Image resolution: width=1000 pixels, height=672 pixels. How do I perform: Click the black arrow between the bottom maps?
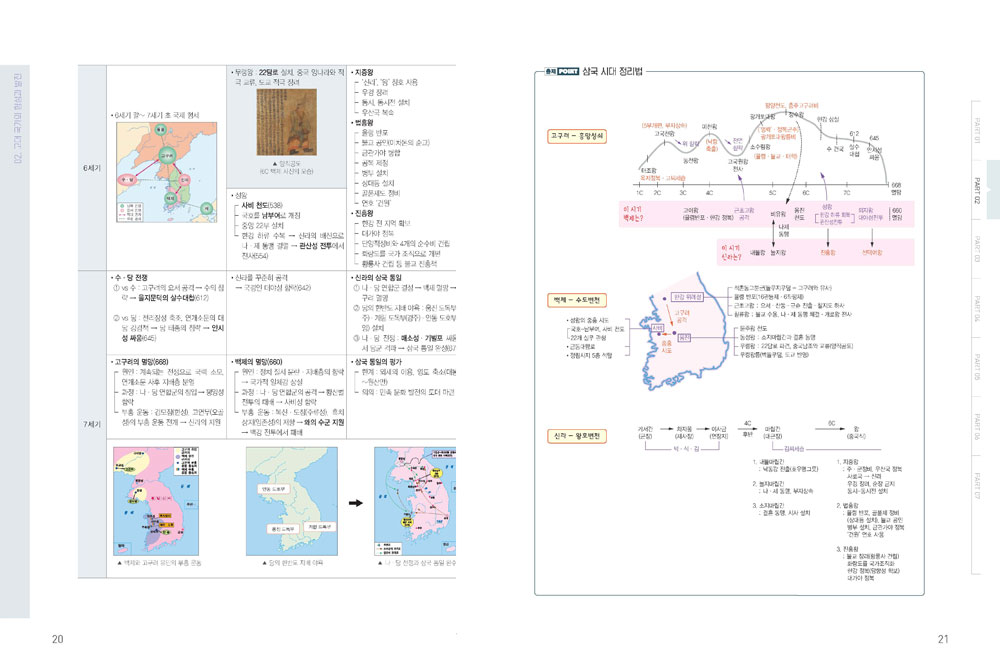(356, 503)
